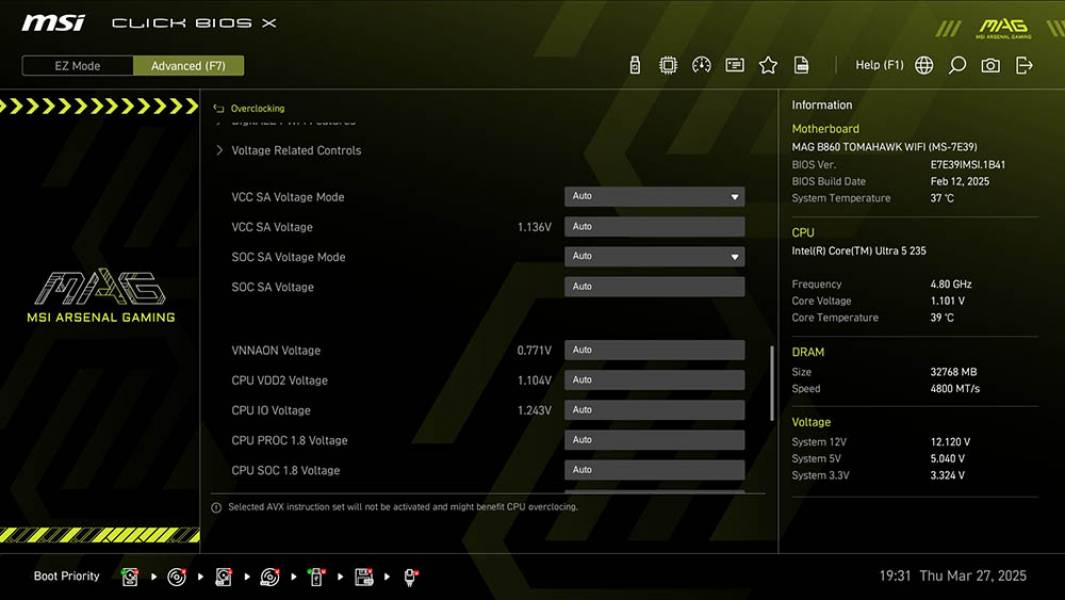The width and height of the screenshot is (1065, 600).
Task: Click the MSI logo in header
Action: coord(53,24)
